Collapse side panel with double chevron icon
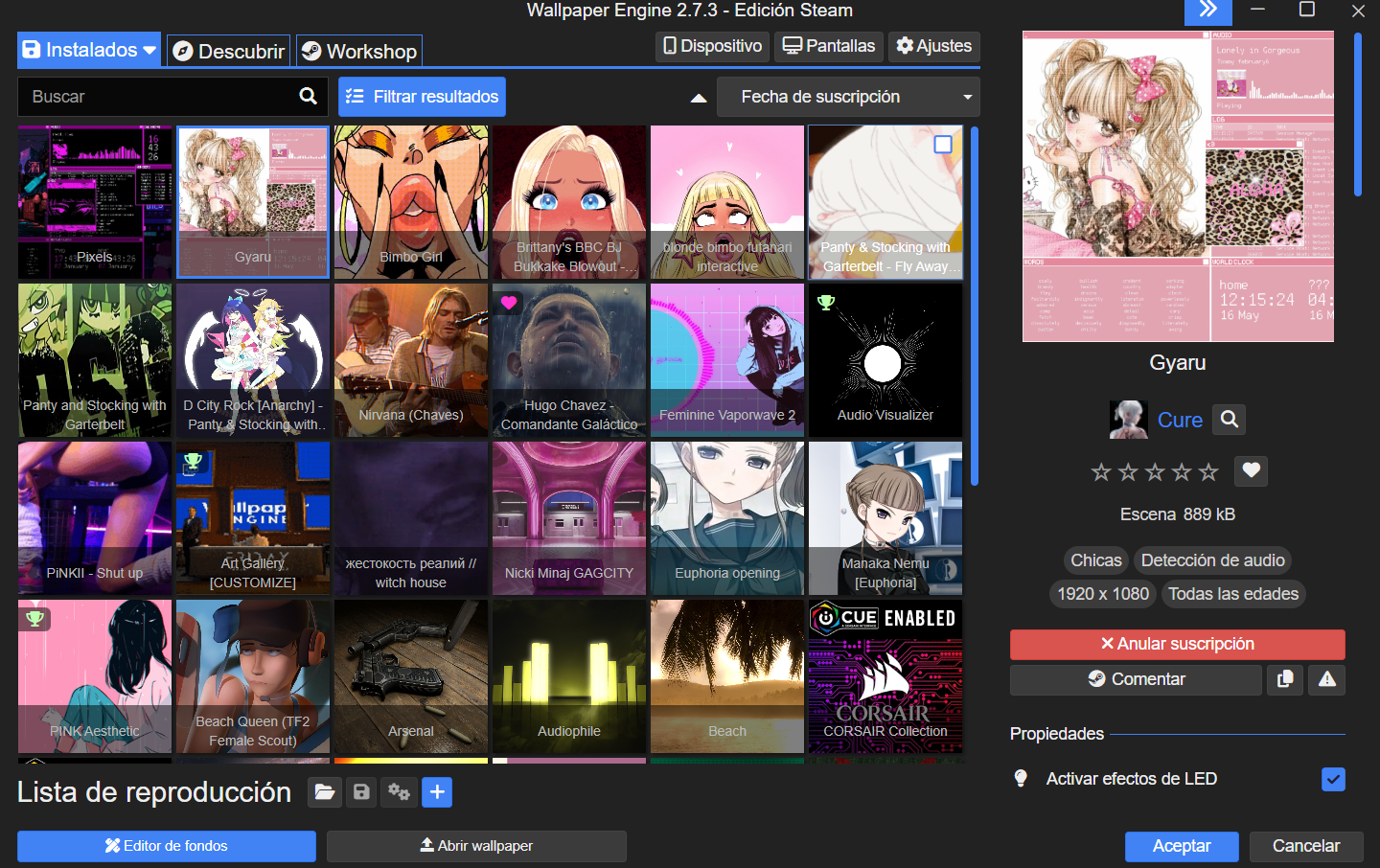The height and width of the screenshot is (868, 1380). pos(1207,11)
